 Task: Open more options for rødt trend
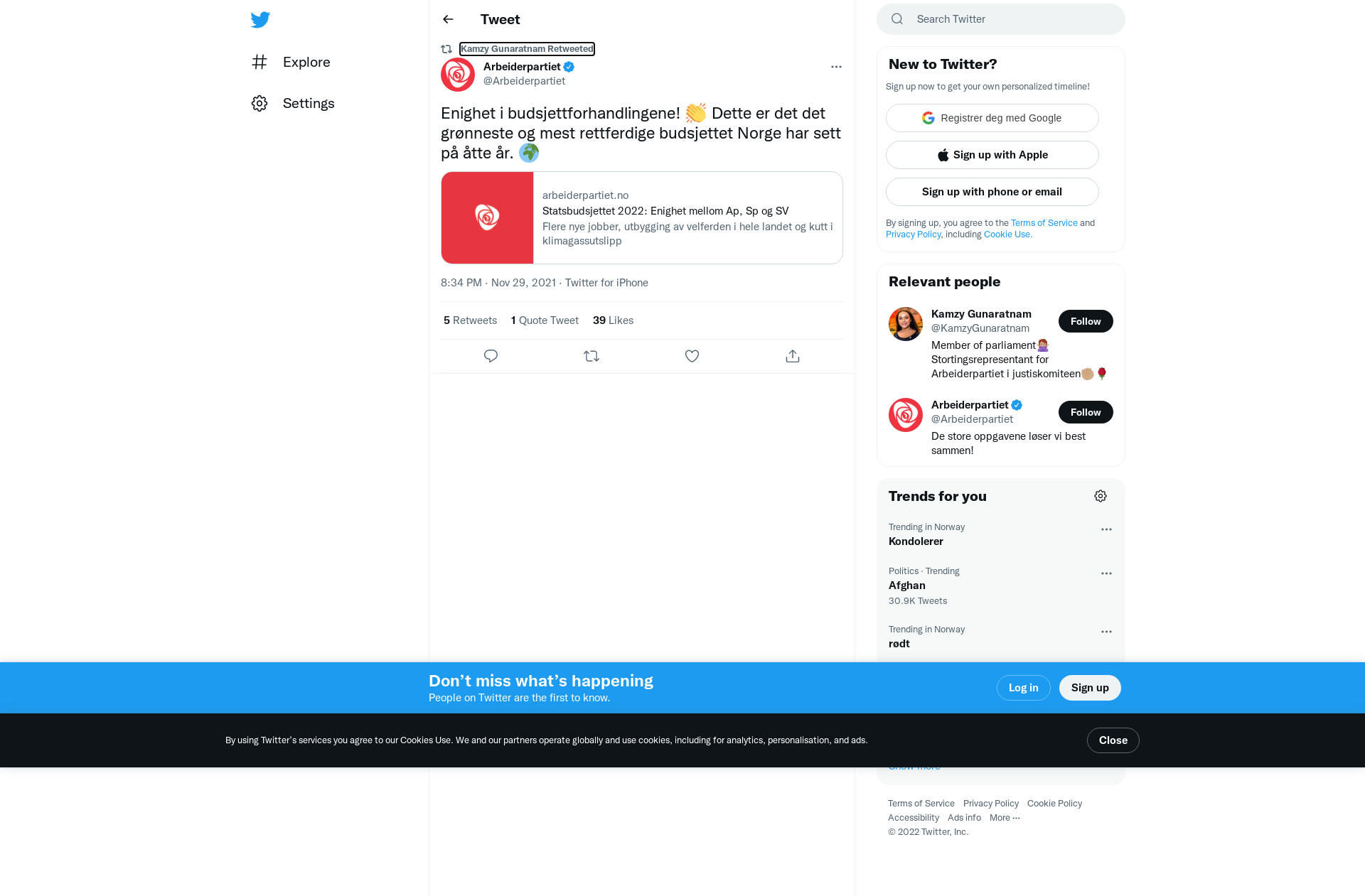point(1106,632)
